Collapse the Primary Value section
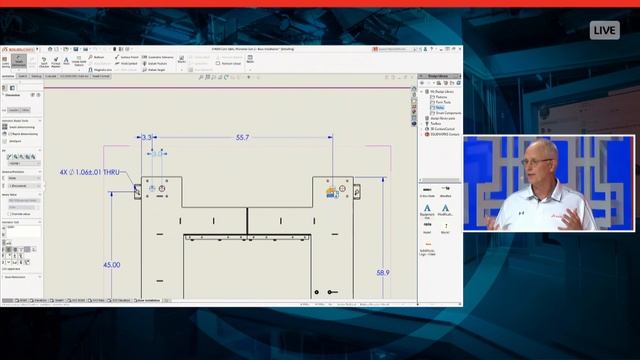 point(40,195)
